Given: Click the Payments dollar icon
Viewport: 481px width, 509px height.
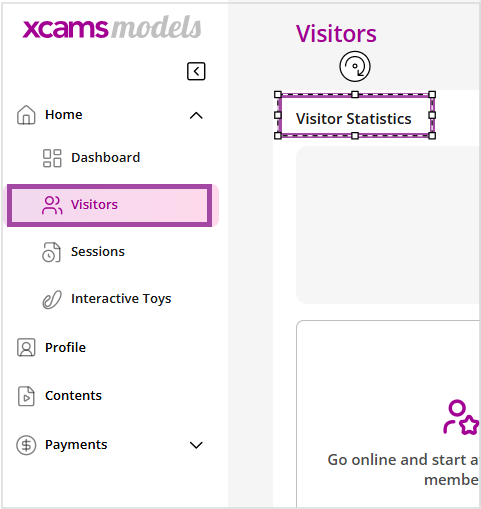Looking at the screenshot, I should [26, 445].
